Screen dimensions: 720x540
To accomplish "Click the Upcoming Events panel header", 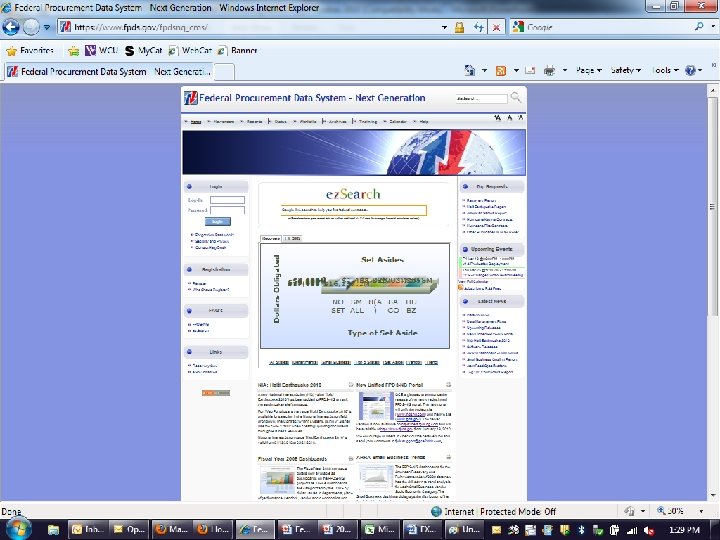I will click(x=492, y=249).
